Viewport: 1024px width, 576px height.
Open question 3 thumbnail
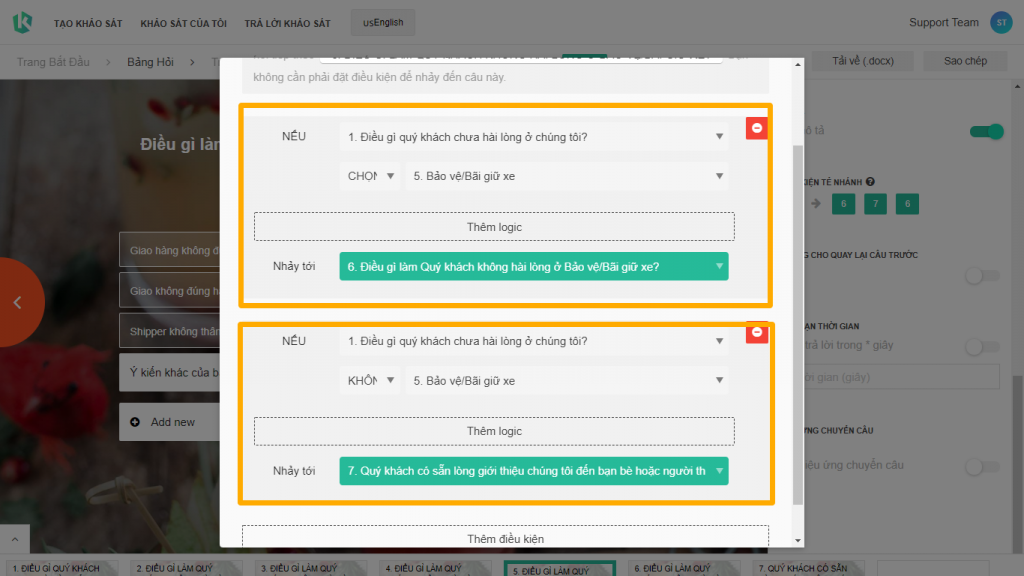(x=311, y=568)
